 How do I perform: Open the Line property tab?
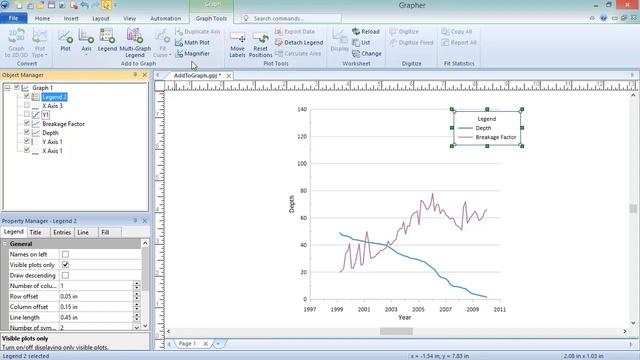pyautogui.click(x=83, y=232)
